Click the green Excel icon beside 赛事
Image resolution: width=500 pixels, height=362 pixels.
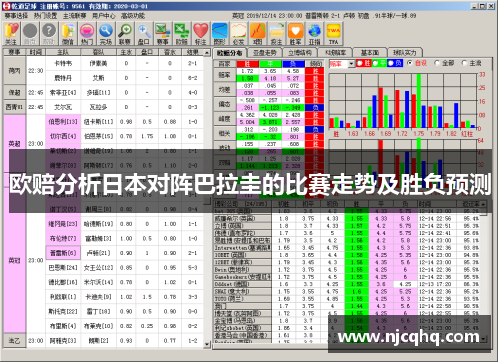coord(182,33)
